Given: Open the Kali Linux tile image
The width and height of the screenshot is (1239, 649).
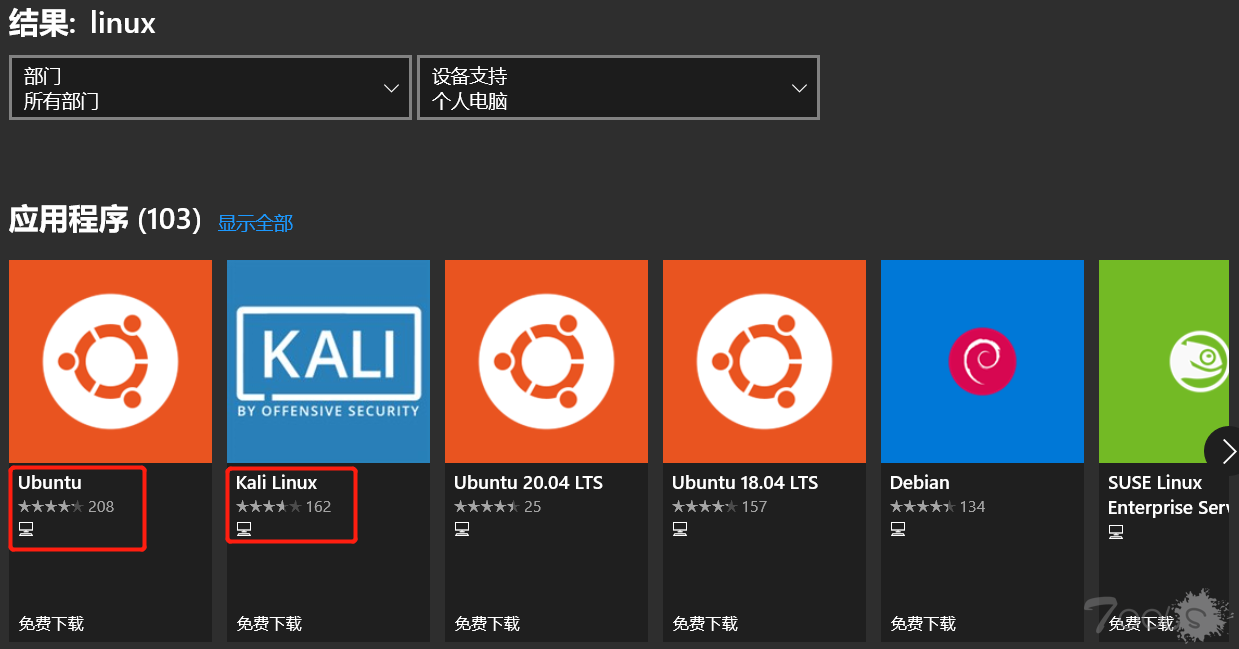Looking at the screenshot, I should point(328,361).
